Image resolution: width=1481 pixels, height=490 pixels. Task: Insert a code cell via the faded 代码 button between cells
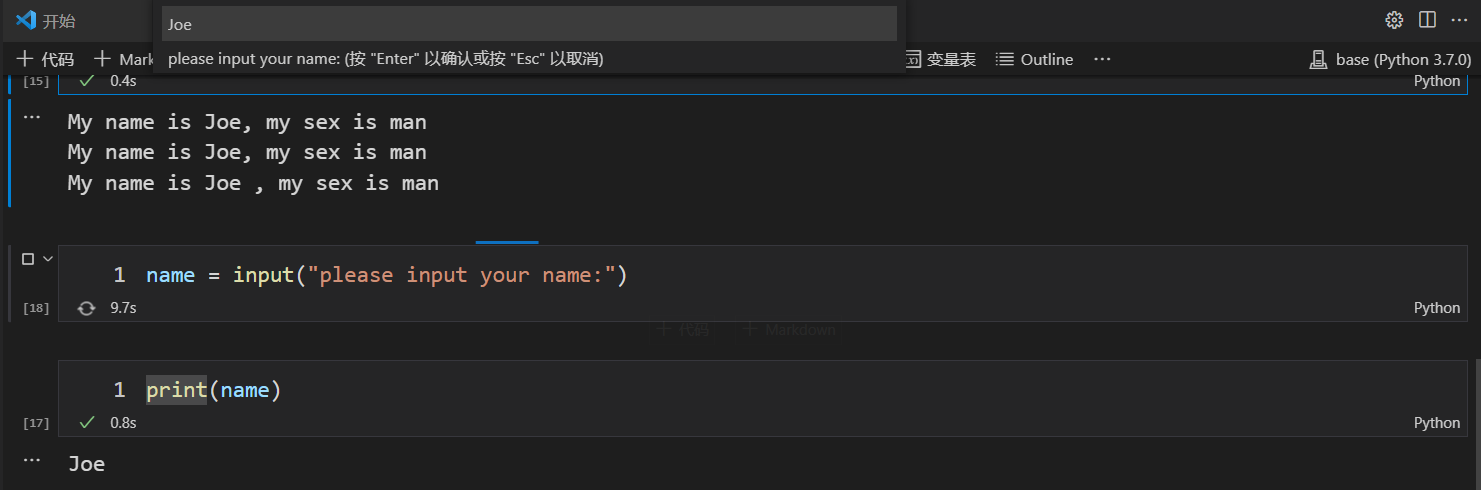tap(684, 329)
